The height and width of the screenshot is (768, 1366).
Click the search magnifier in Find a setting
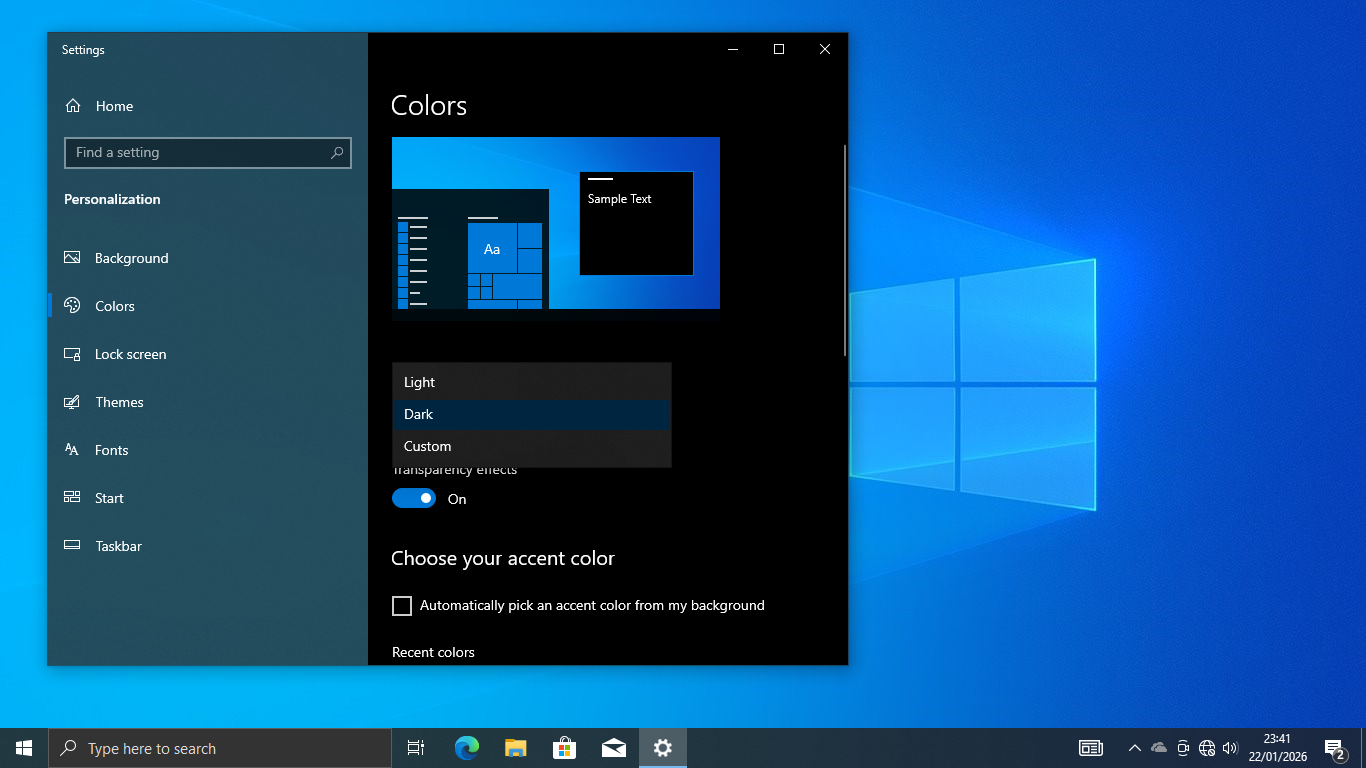tap(337, 153)
